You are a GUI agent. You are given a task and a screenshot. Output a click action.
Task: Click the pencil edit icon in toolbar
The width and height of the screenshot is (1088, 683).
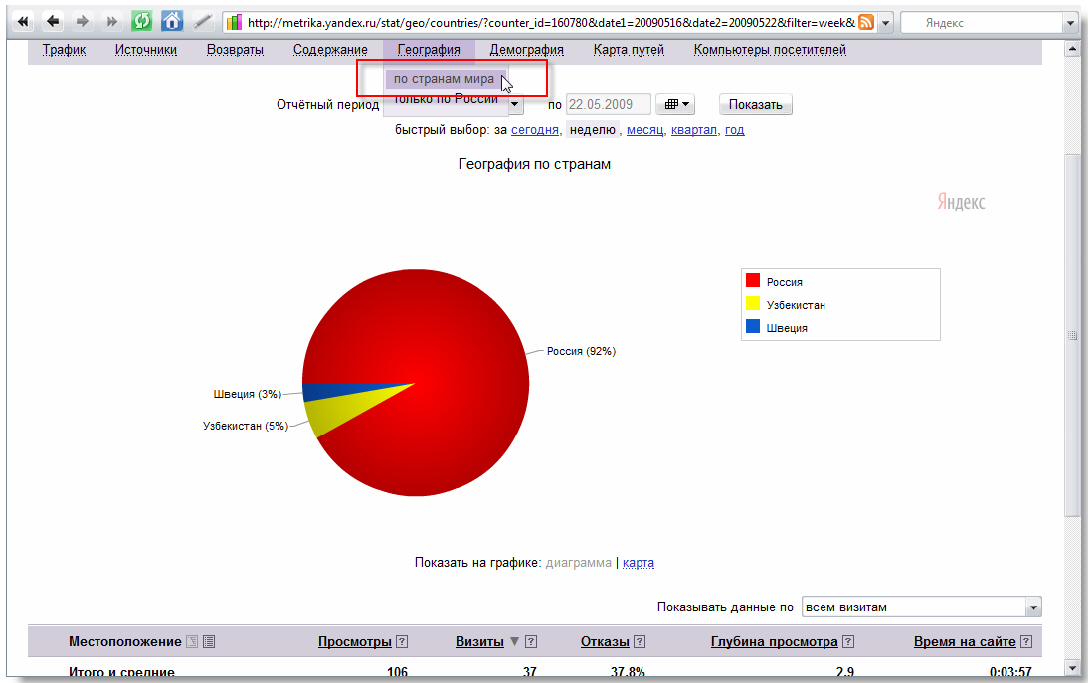coord(202,22)
